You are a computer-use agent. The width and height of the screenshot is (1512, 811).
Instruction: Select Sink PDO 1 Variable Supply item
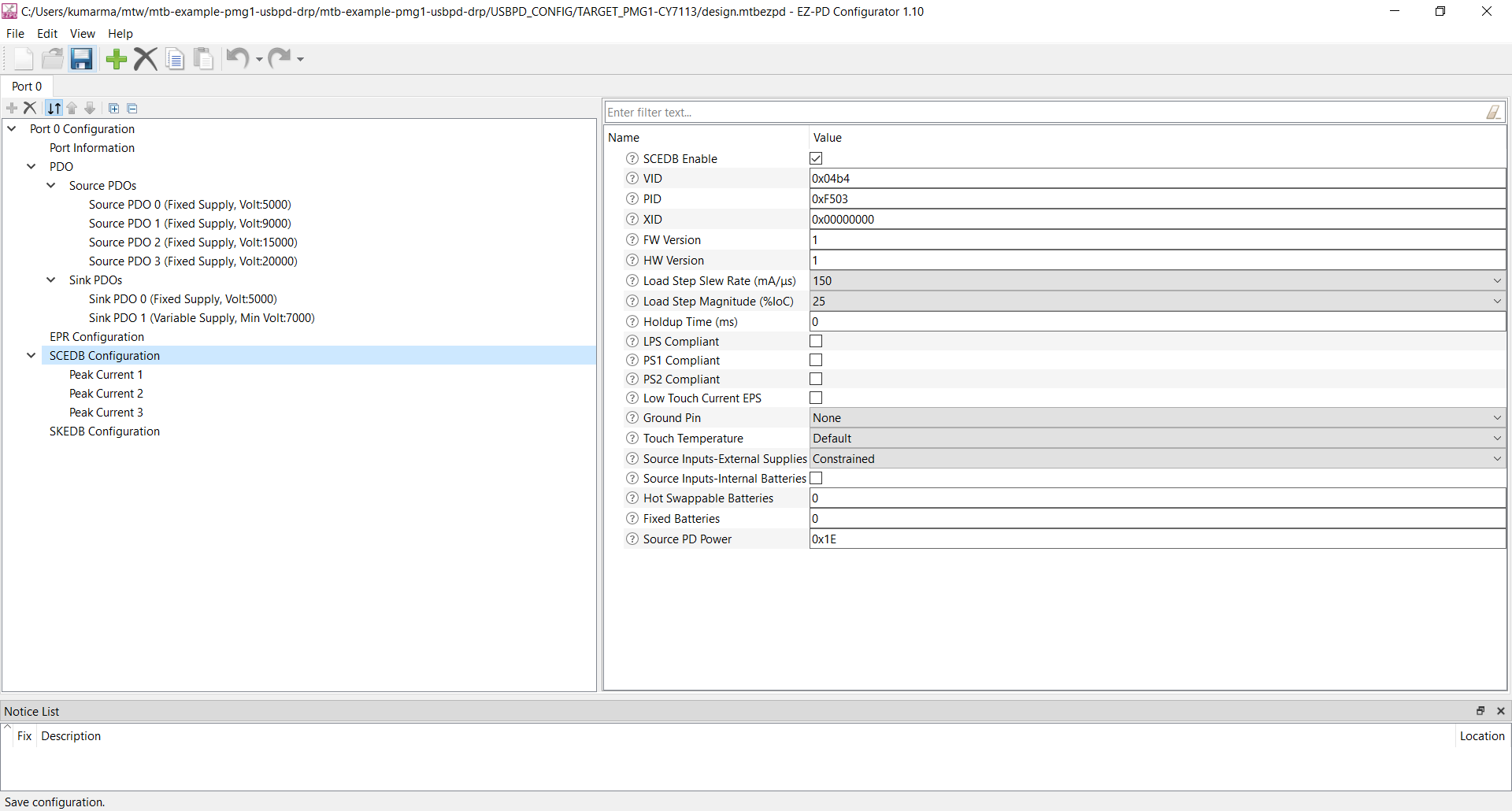202,318
